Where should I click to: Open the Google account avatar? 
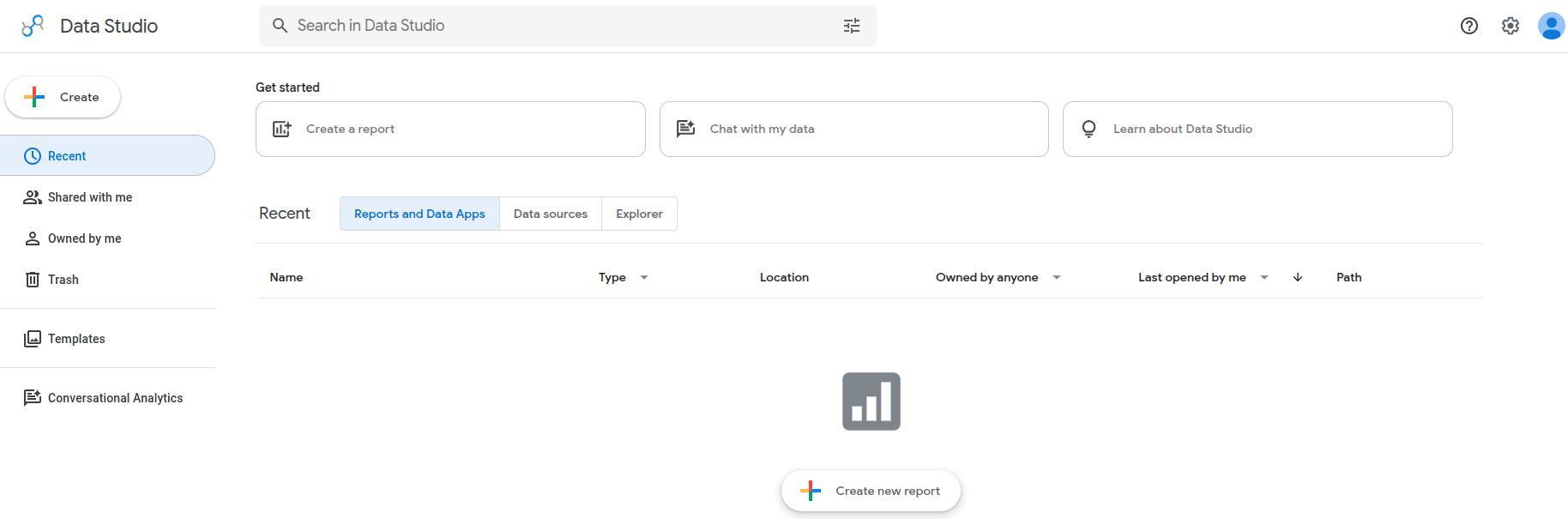(x=1552, y=26)
